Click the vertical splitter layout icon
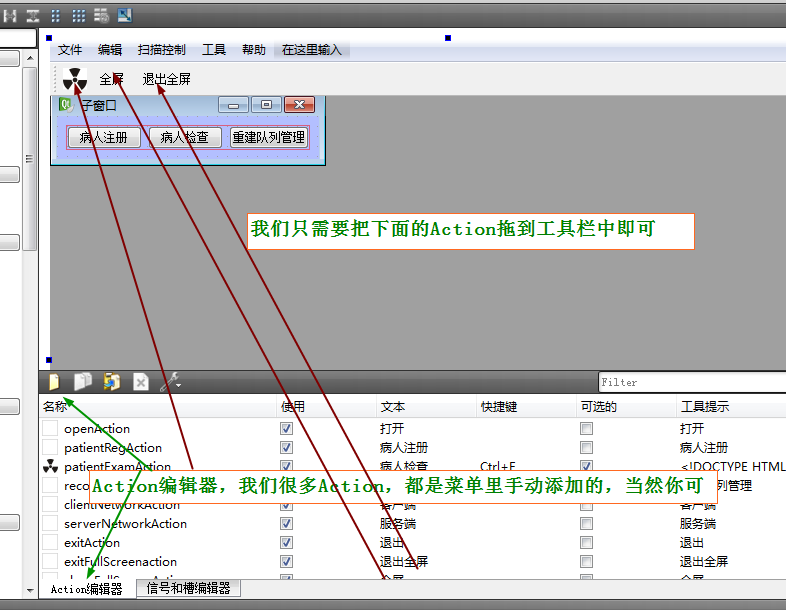 [33, 16]
